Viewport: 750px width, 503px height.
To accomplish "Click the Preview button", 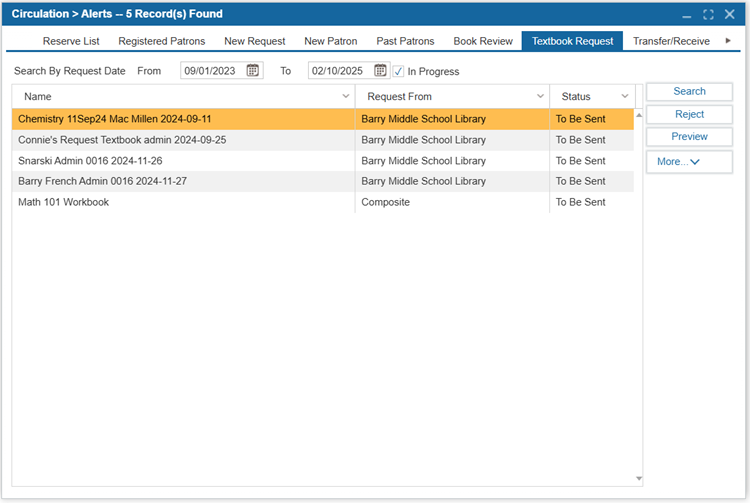I will pyautogui.click(x=689, y=137).
